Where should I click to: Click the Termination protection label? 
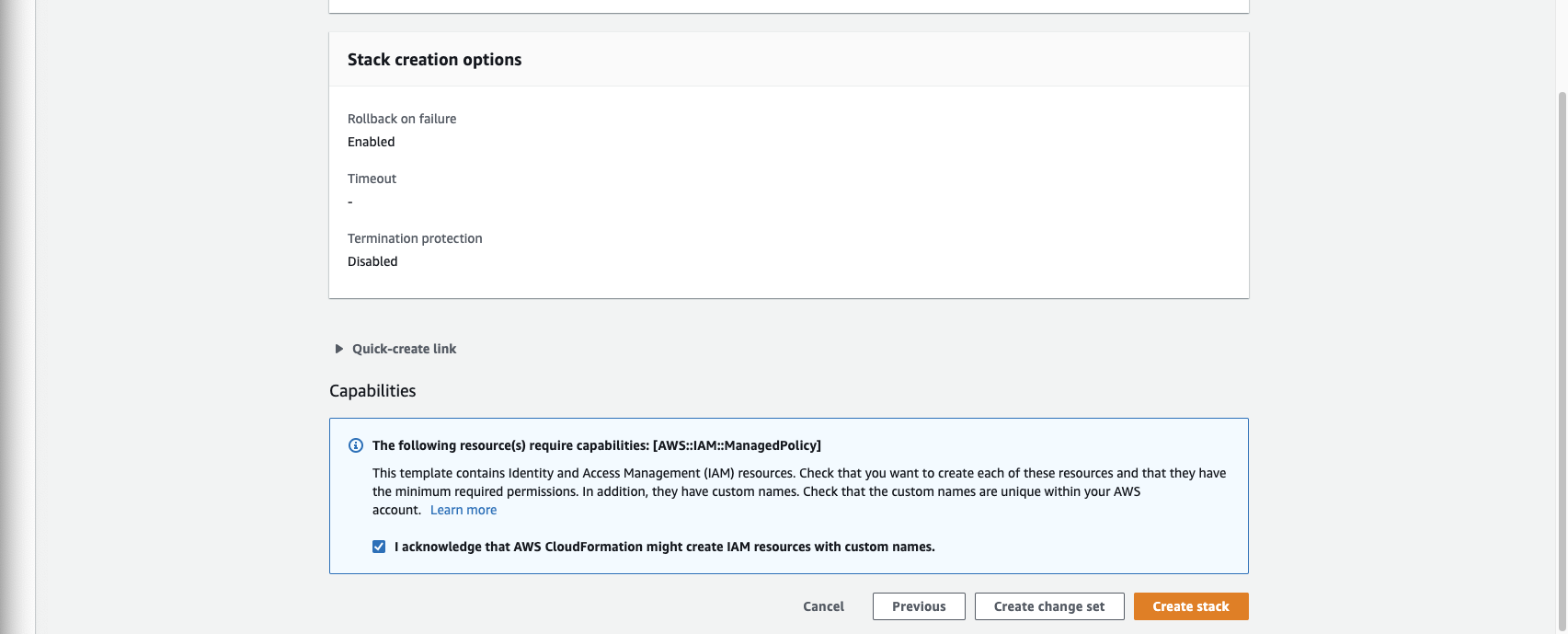[x=415, y=238]
